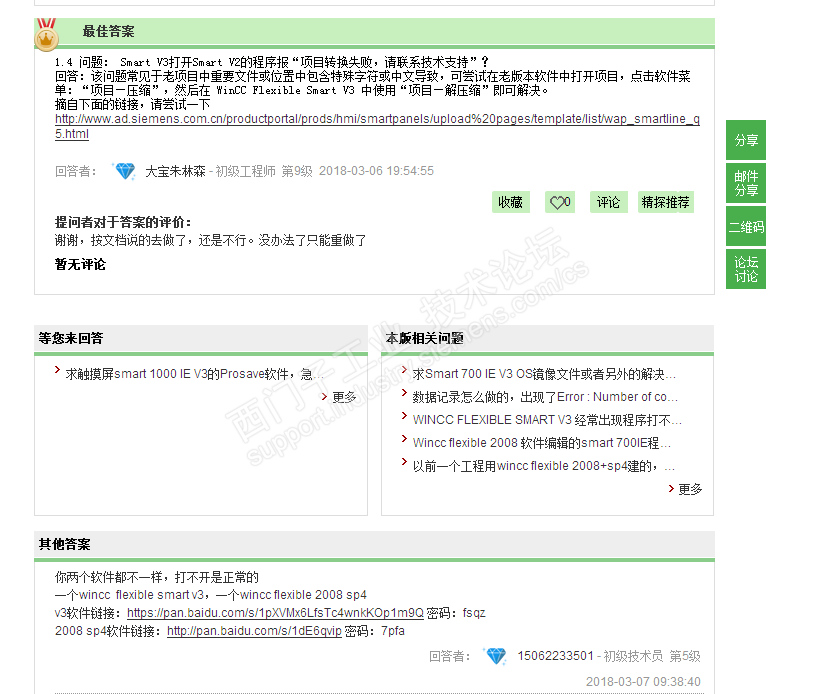This screenshot has width=815, height=694.
Task: Click 更多 under 本版相关问题
Action: 690,489
